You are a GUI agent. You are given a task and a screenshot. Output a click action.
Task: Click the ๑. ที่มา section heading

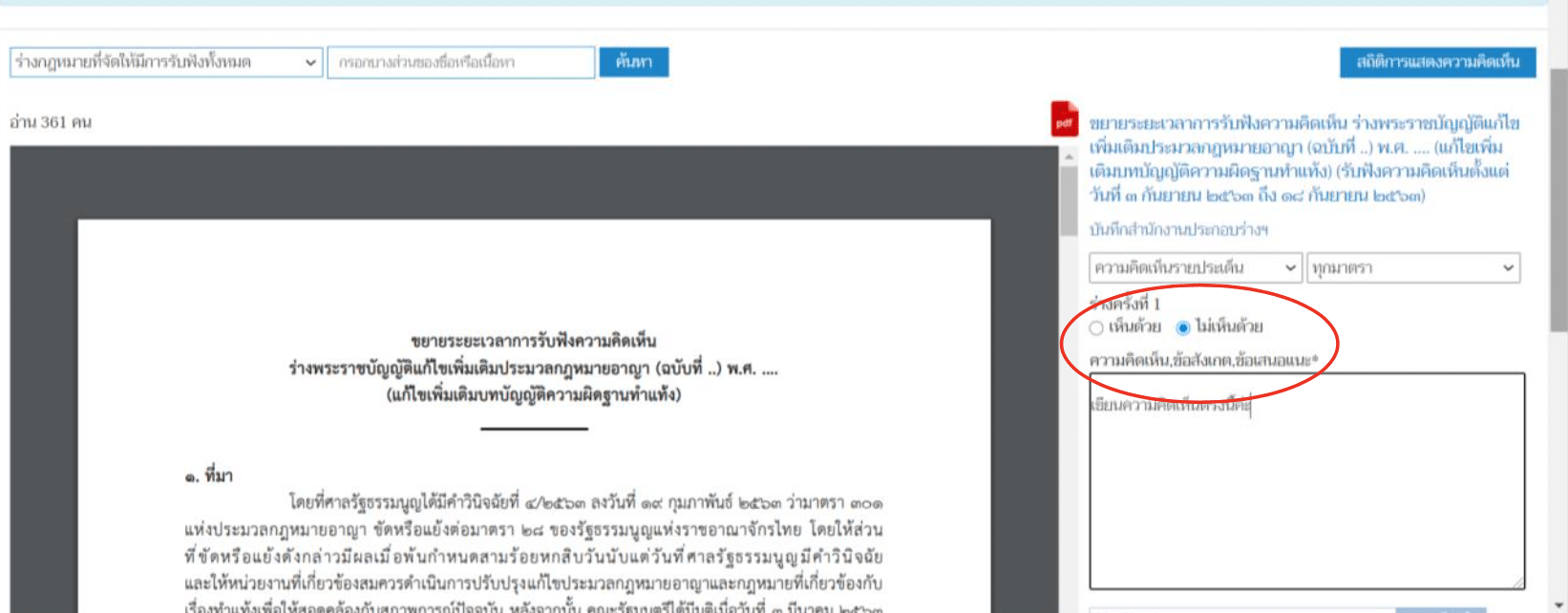(x=208, y=476)
